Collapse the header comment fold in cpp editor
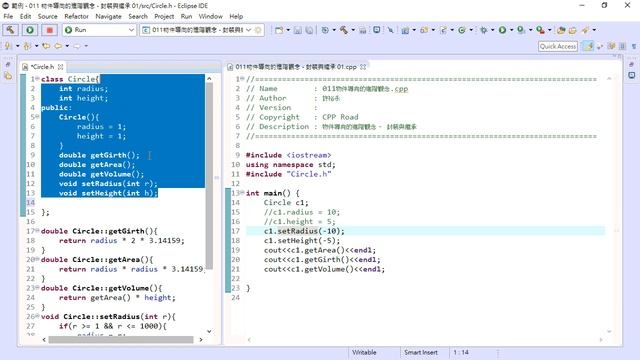 (x=242, y=78)
